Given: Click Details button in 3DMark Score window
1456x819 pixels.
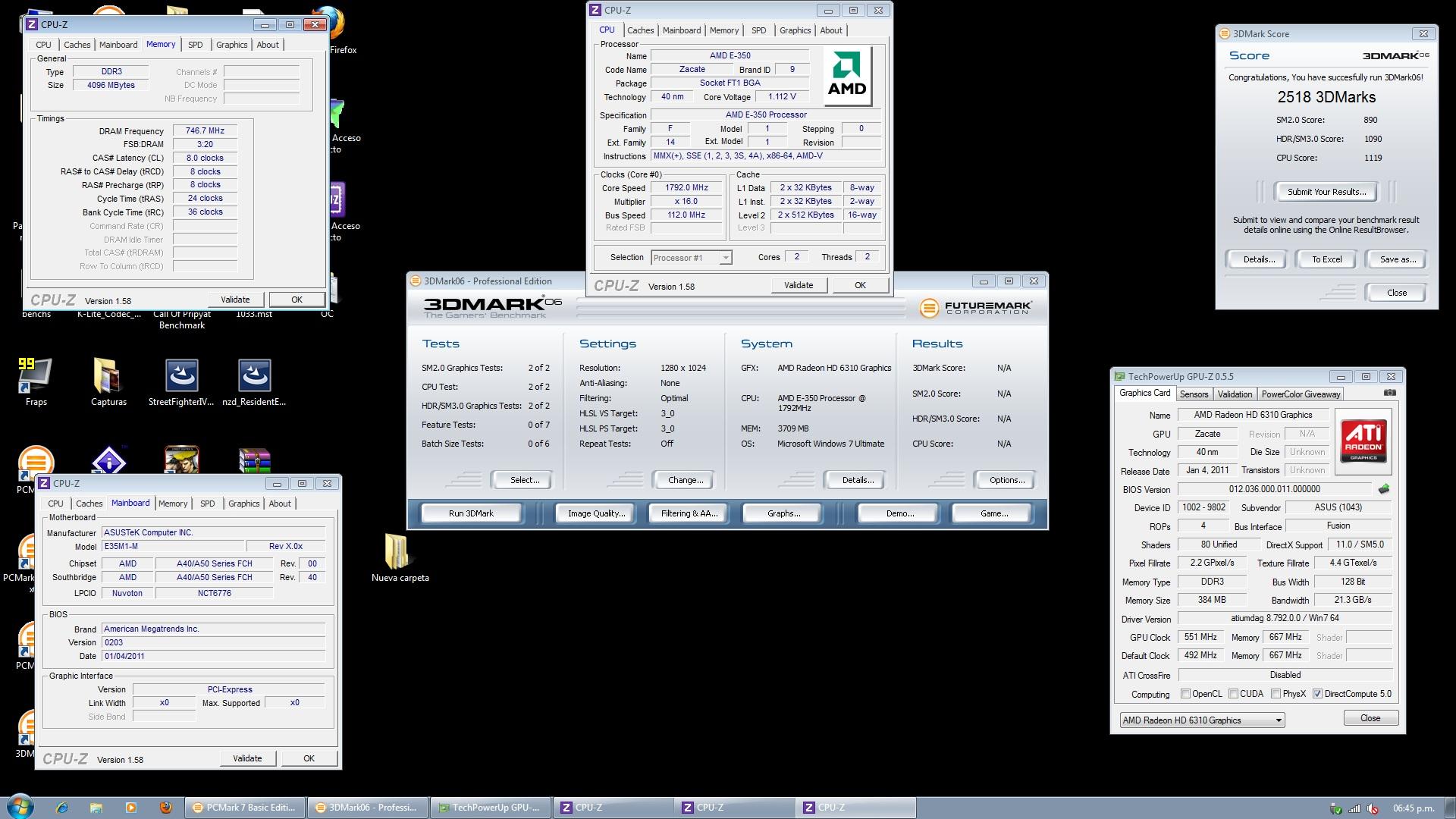Looking at the screenshot, I should click(x=1258, y=259).
